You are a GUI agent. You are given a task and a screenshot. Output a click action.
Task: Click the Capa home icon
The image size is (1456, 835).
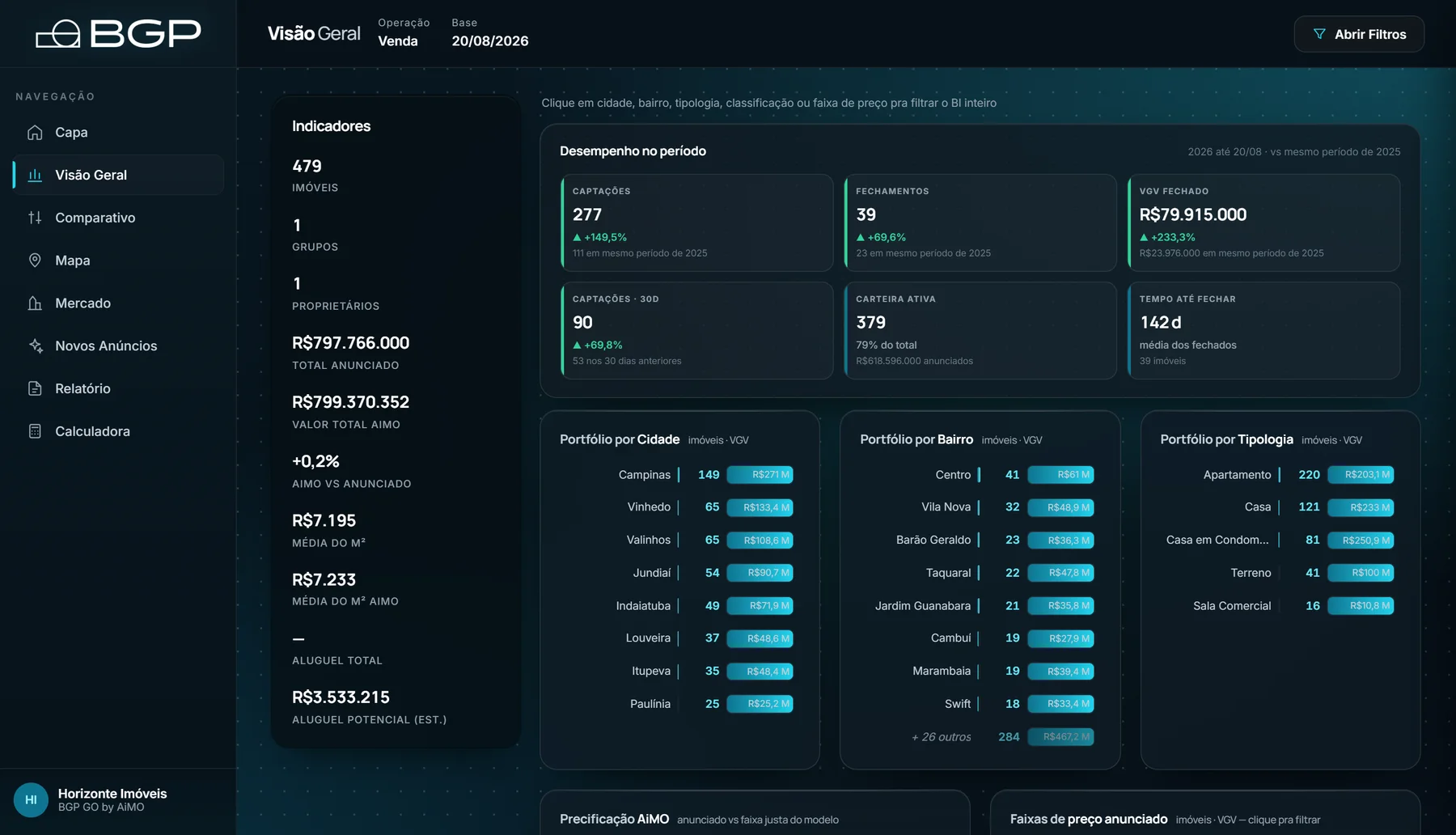pyautogui.click(x=35, y=132)
